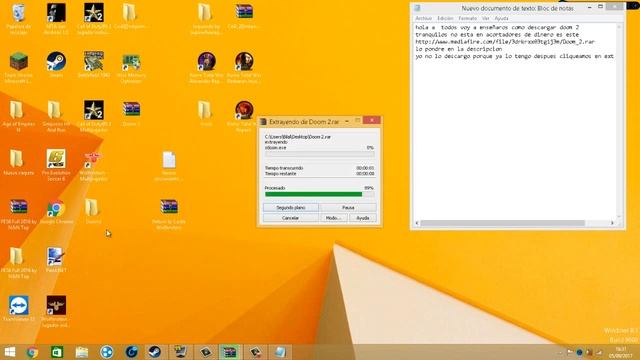Open the Doom2 folder on the desktop
This screenshot has height=360, width=640.
[92, 208]
